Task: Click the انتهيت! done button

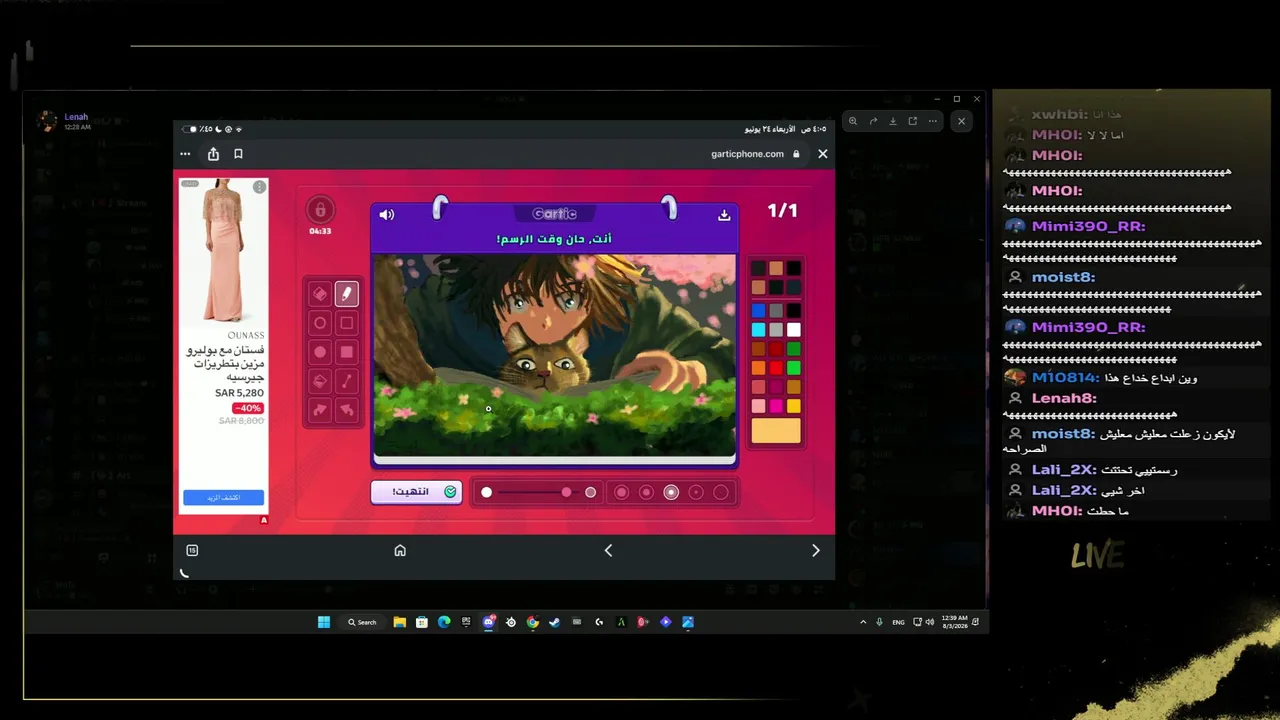Action: tap(416, 492)
